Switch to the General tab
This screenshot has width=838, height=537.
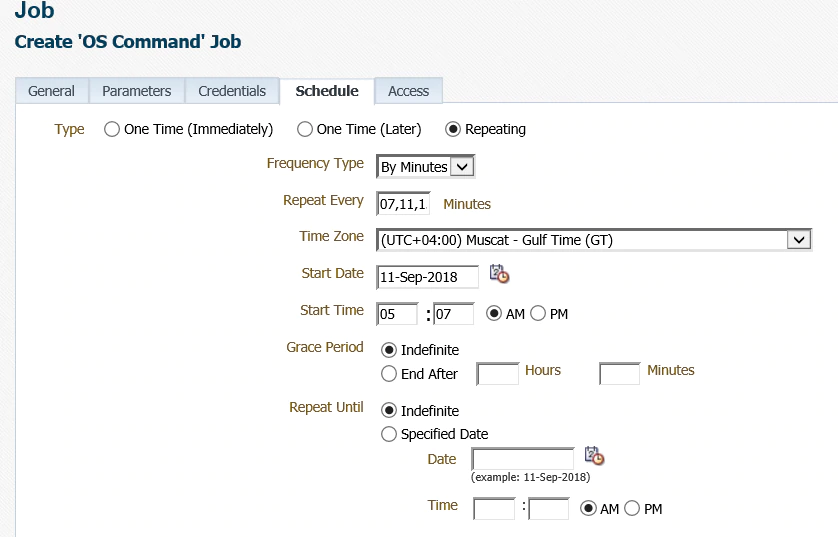pyautogui.click(x=52, y=91)
